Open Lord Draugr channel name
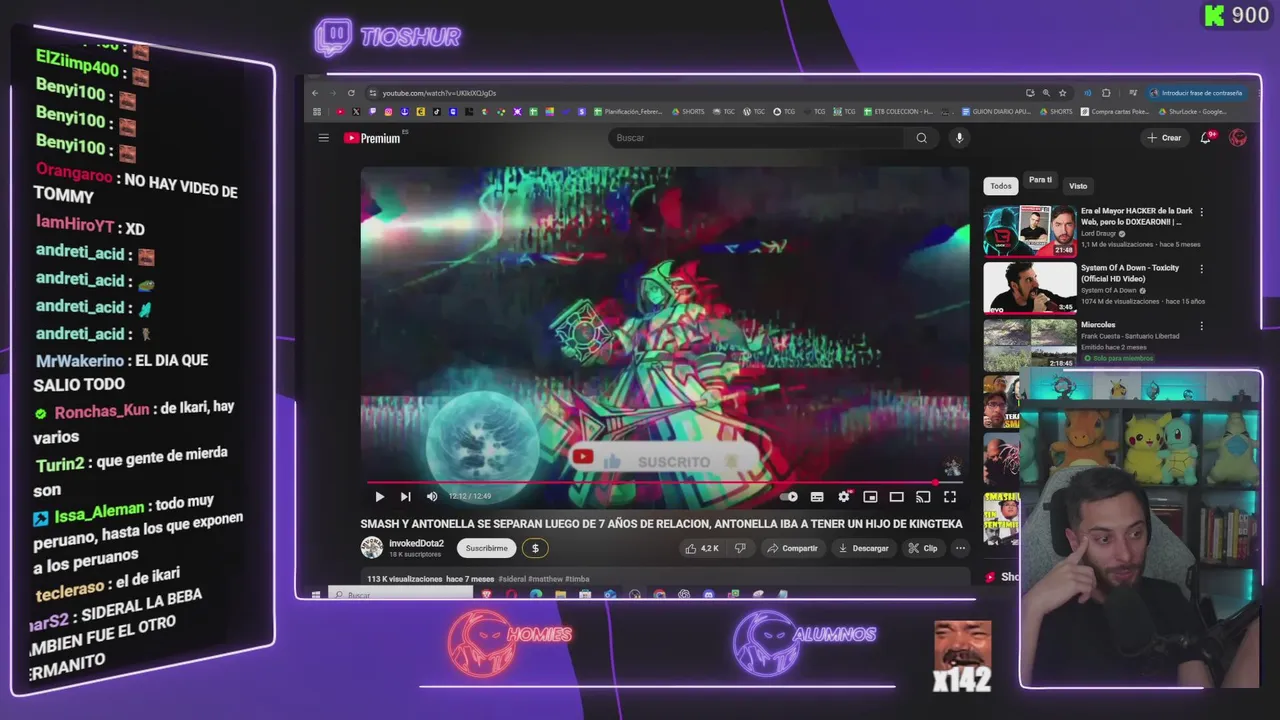Screen dimensions: 1280x720 coord(1098,234)
